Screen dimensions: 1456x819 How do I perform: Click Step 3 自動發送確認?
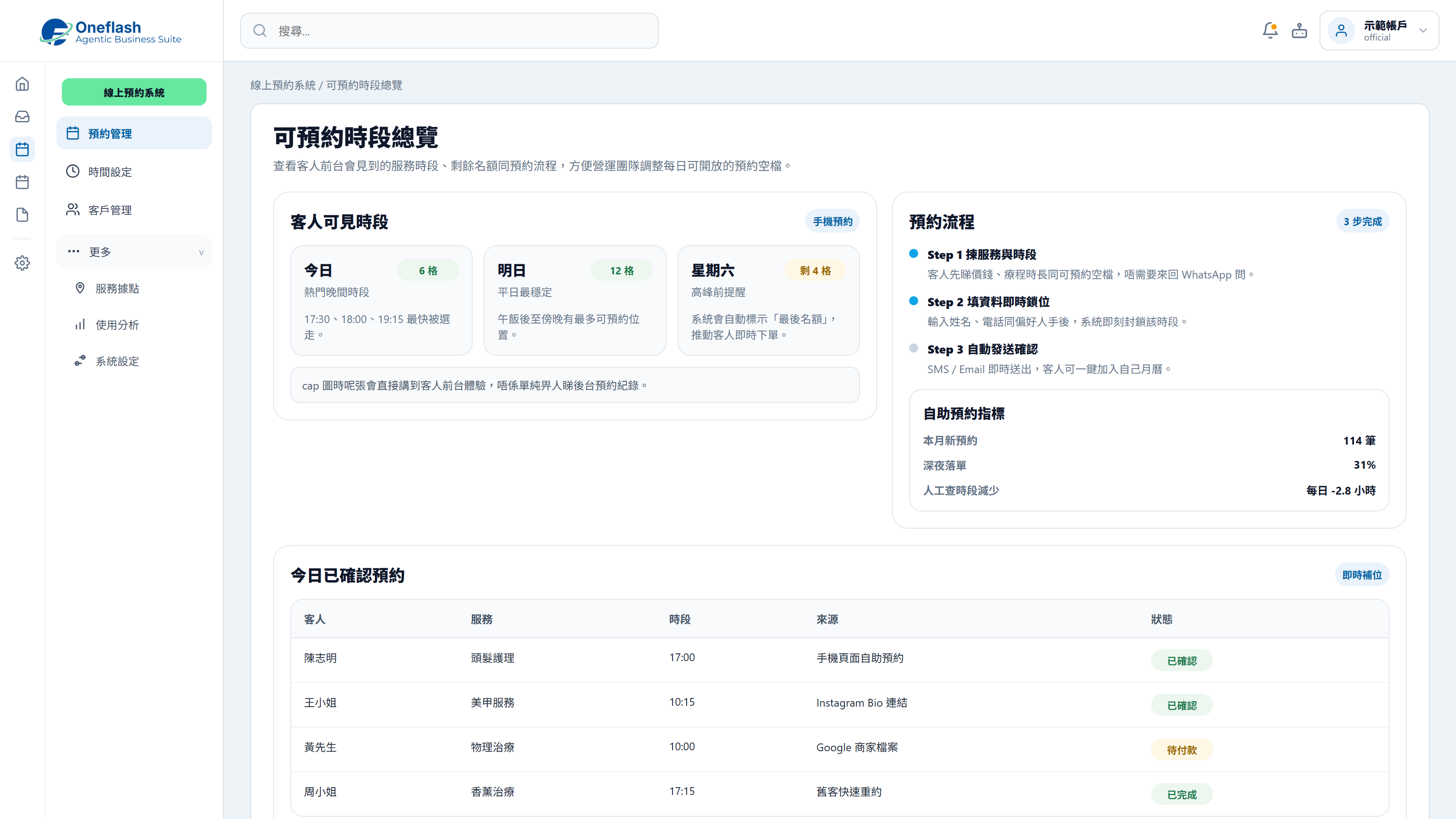coord(982,349)
